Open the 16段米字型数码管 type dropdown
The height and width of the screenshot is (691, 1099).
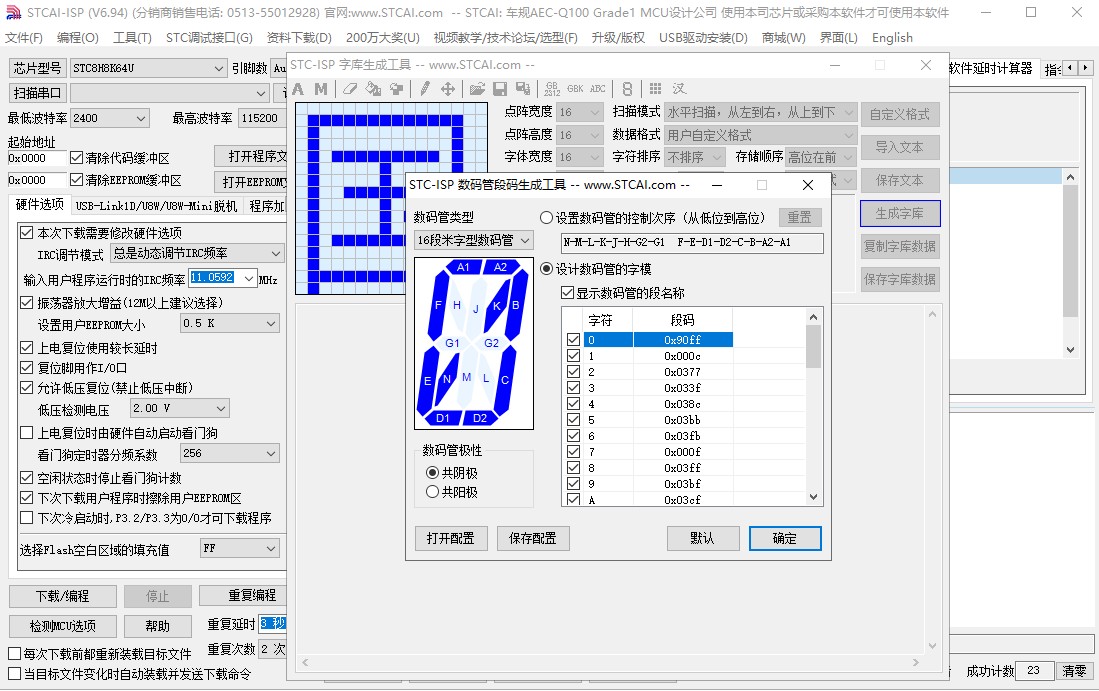coord(473,240)
